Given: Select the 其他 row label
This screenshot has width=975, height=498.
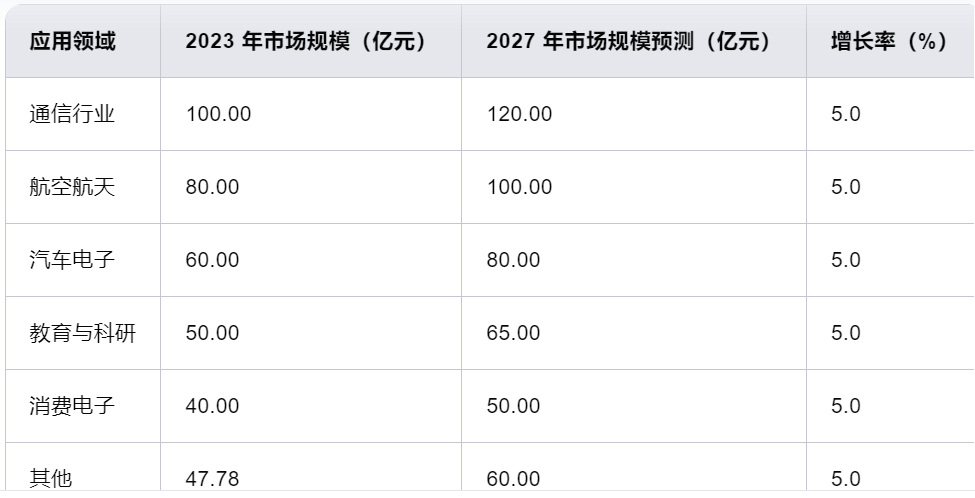Looking at the screenshot, I should (51, 479).
